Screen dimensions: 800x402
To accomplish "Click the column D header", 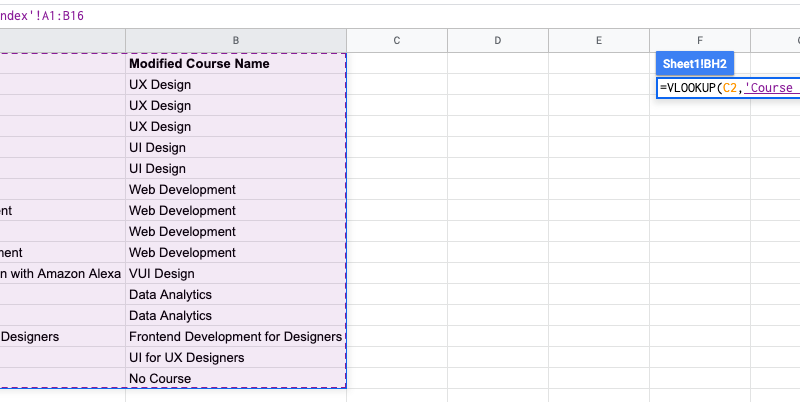I will [497, 40].
